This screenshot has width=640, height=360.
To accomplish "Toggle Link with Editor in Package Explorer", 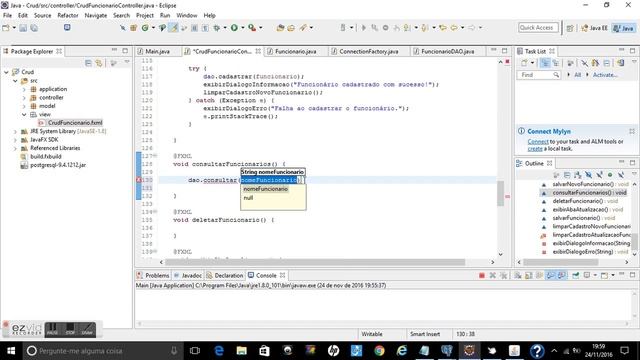I will [99, 62].
